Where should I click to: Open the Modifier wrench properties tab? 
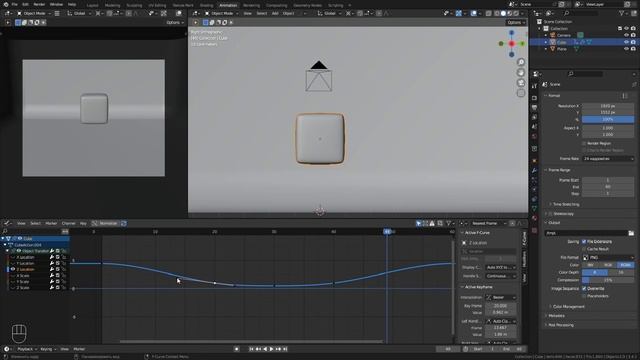click(x=534, y=170)
